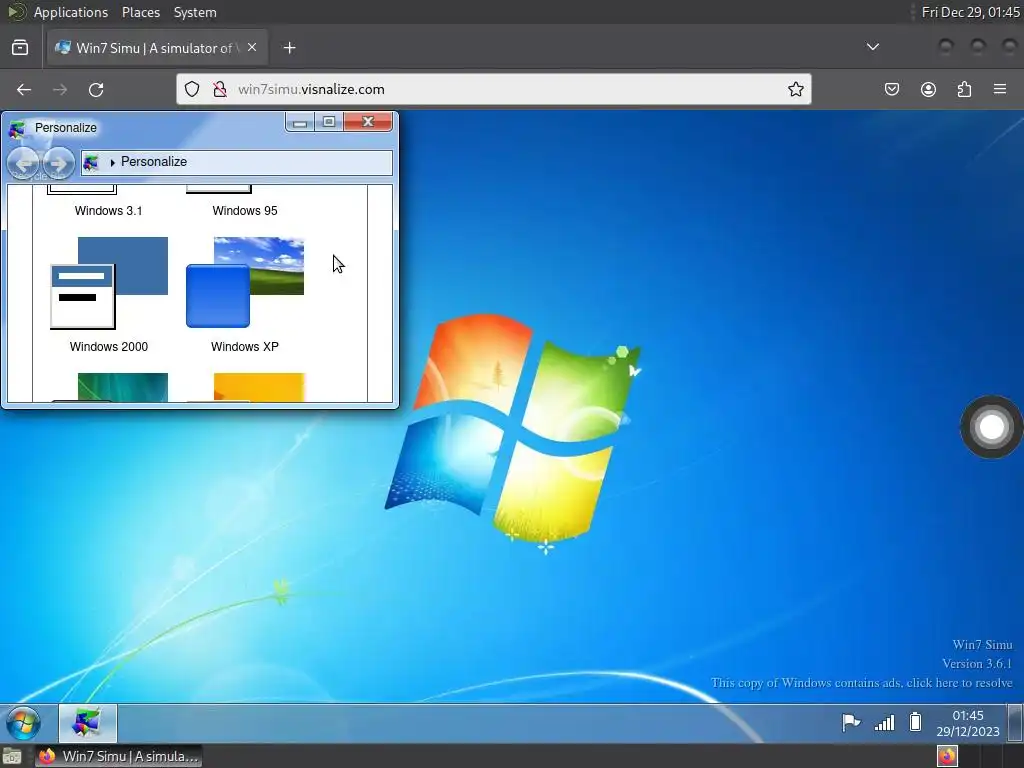Screen dimensions: 1024x768
Task: Focus the URL bar win7simu.visnalize.com
Action: [x=494, y=89]
